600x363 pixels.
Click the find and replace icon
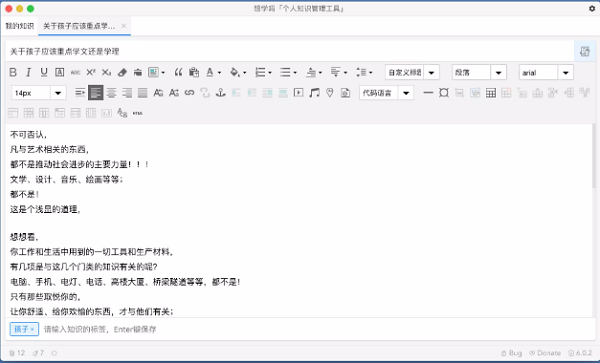122,113
